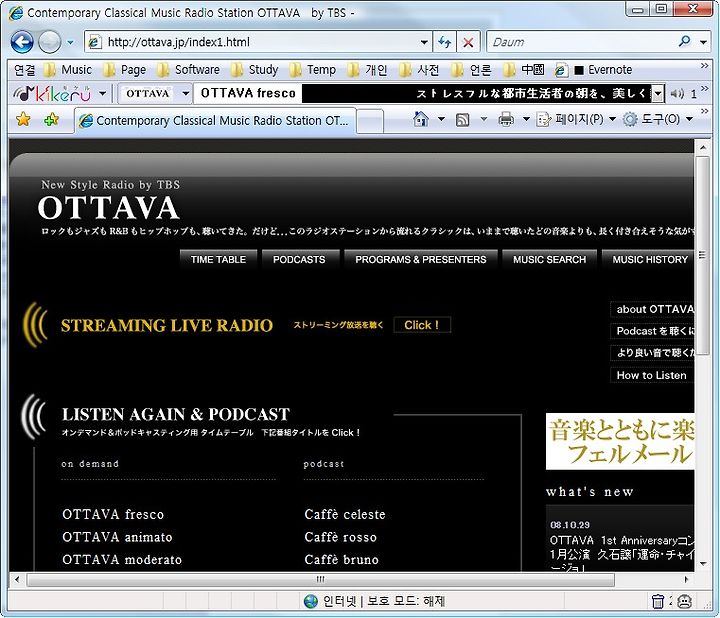The image size is (720, 618).
Task: Click the Refresh page icon
Action: (444, 42)
